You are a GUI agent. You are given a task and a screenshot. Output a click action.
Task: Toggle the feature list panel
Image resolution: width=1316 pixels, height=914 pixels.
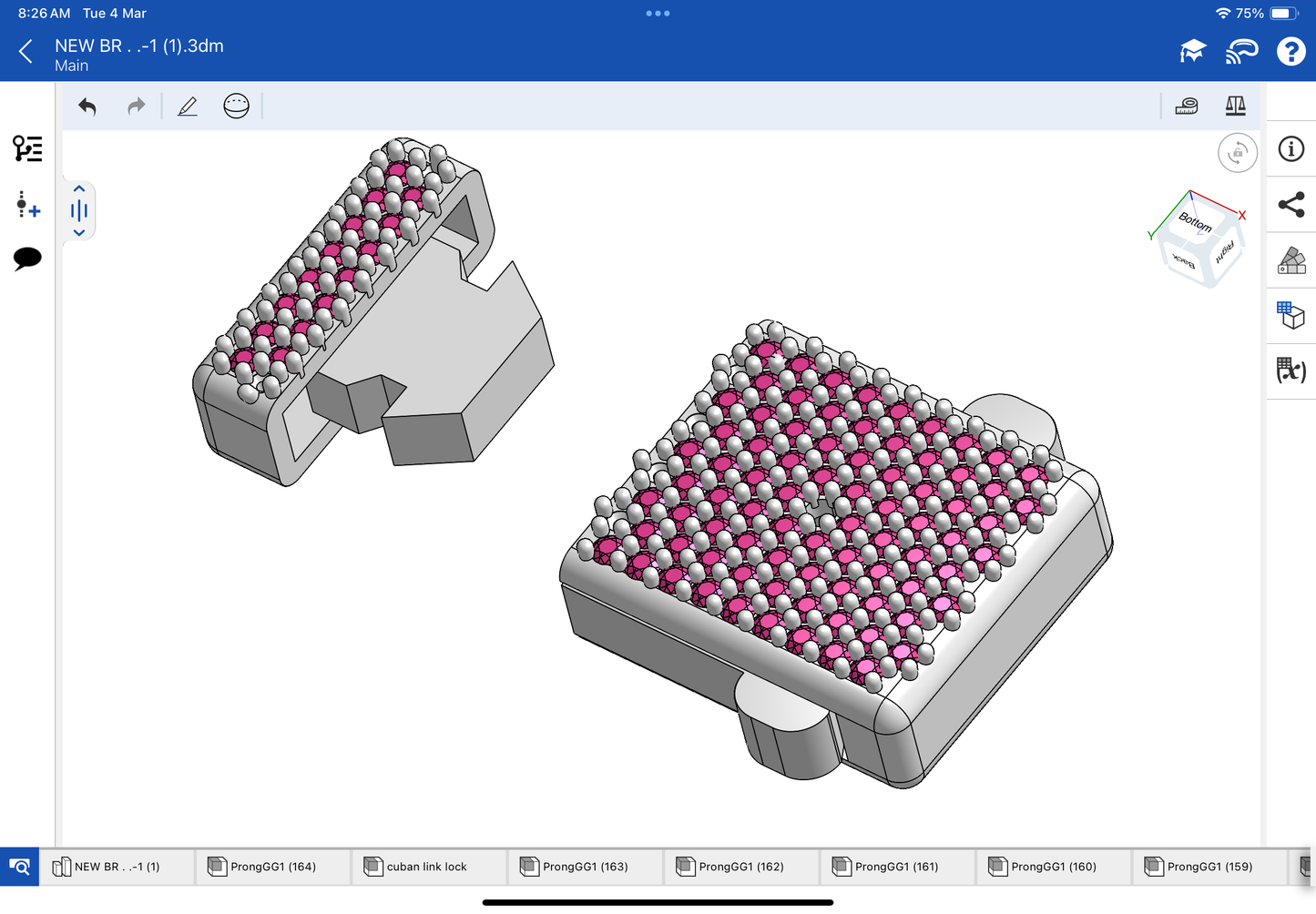click(27, 148)
